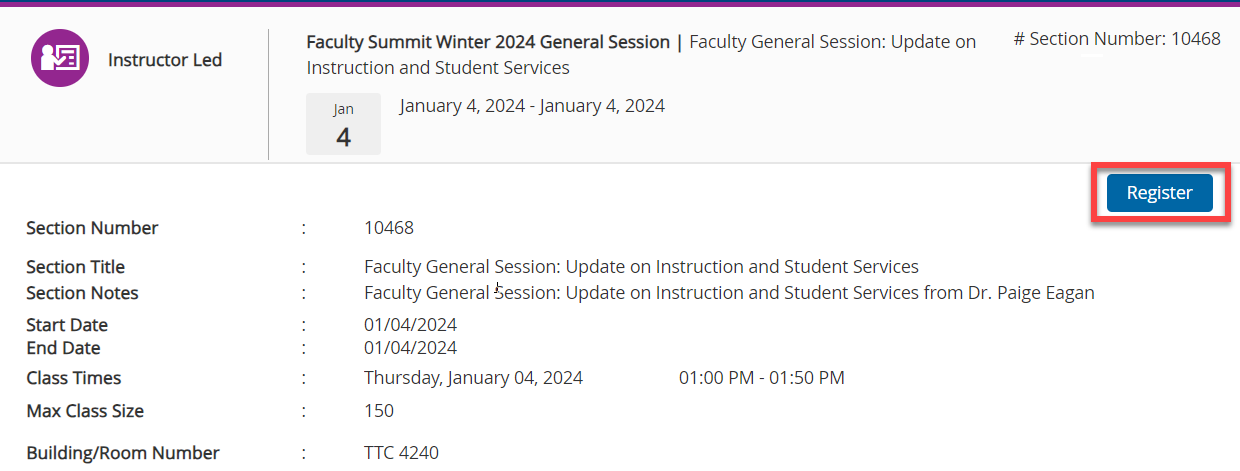This screenshot has height=471, width=1240.
Task: Click the Max Class Size label
Action: [x=85, y=411]
